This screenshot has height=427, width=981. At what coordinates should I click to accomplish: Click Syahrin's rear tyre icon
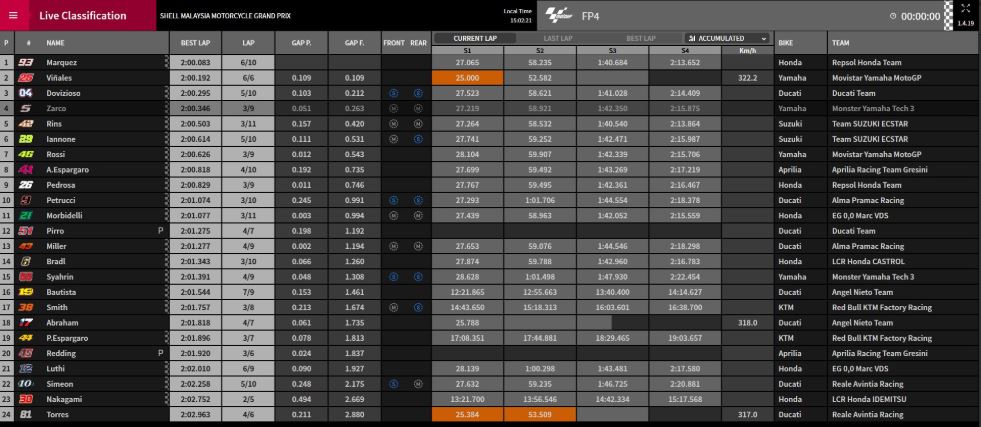[418, 277]
